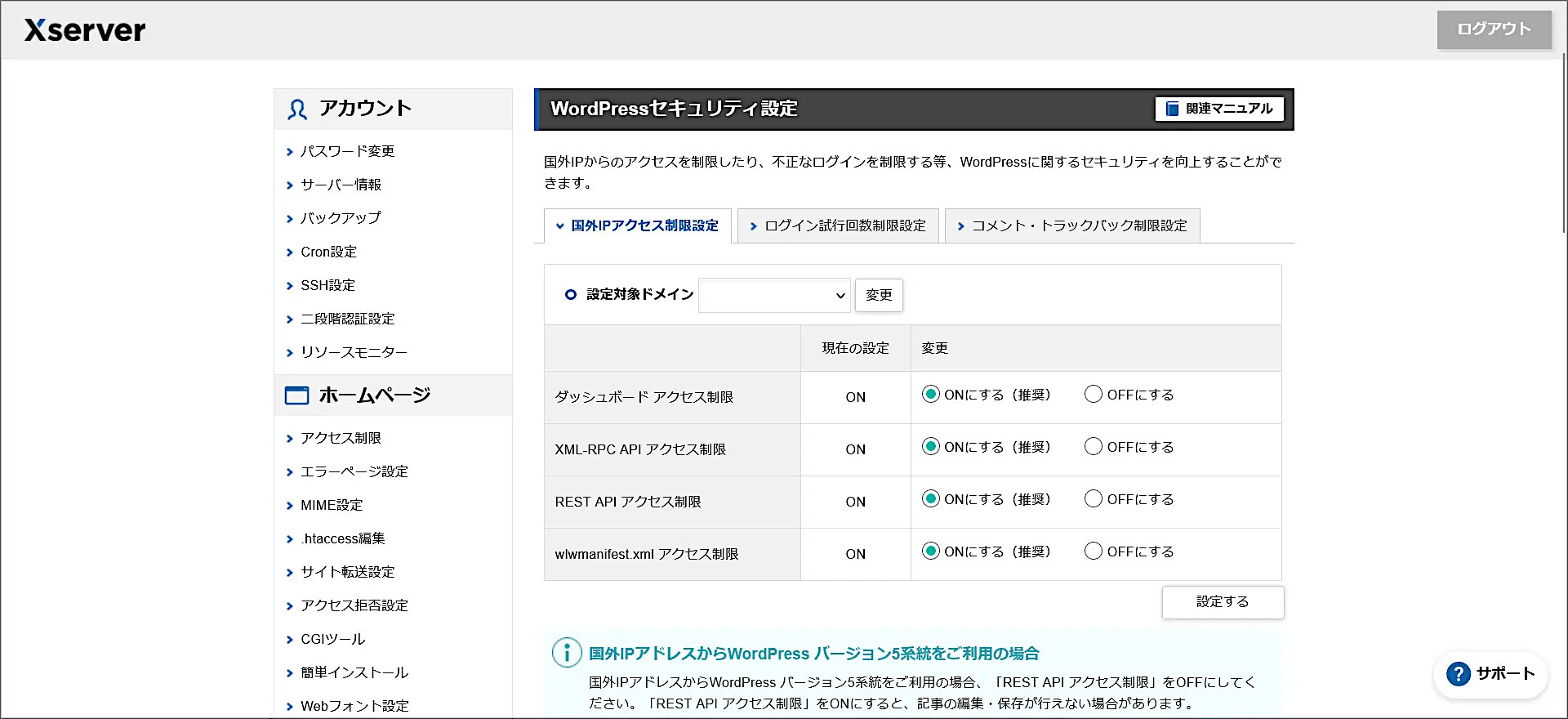Open リソースモニター in sidebar
Screen dimensions: 1568x719
tap(354, 352)
